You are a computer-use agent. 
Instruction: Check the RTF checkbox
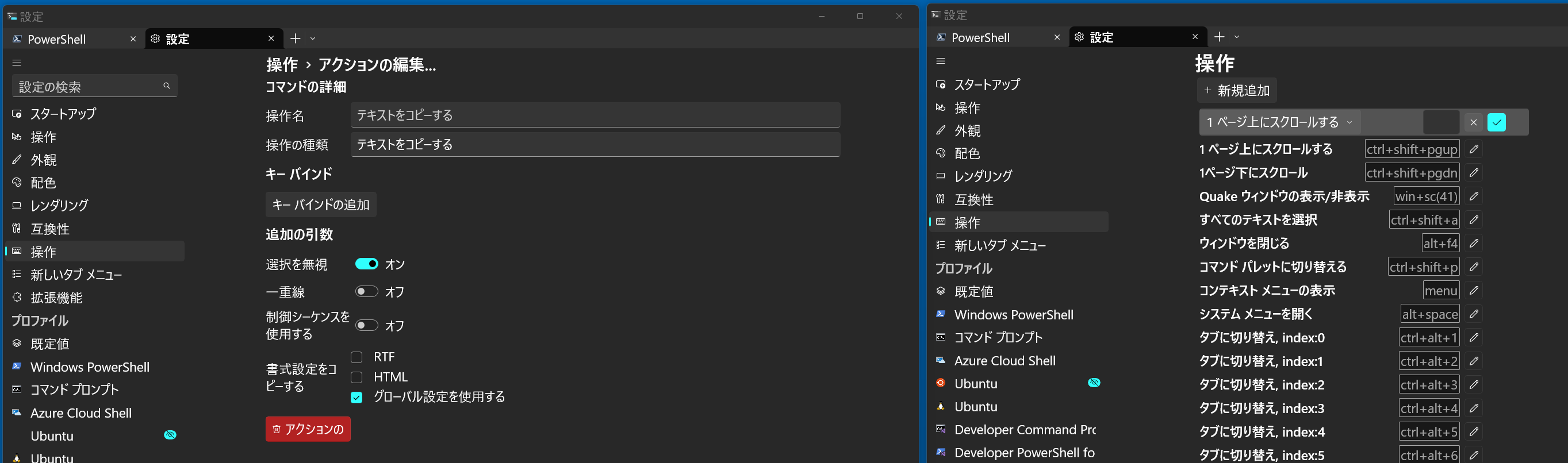[x=356, y=357]
